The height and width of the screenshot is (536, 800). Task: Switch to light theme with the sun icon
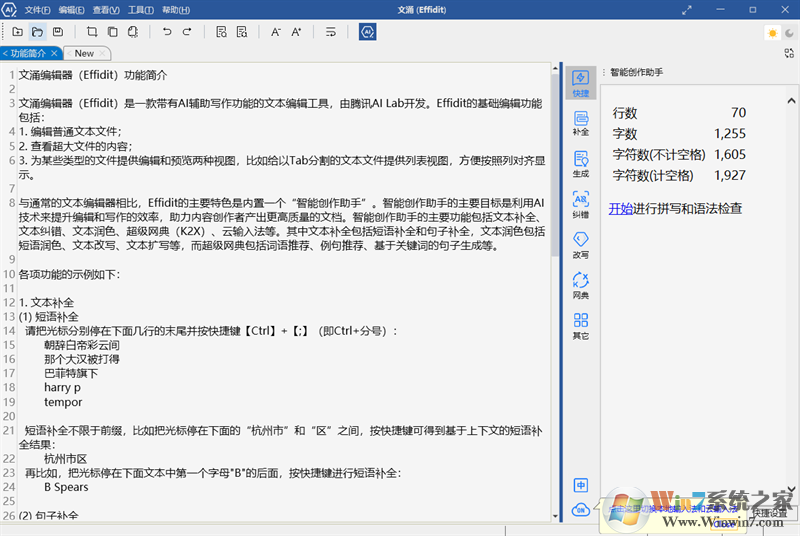click(x=772, y=33)
